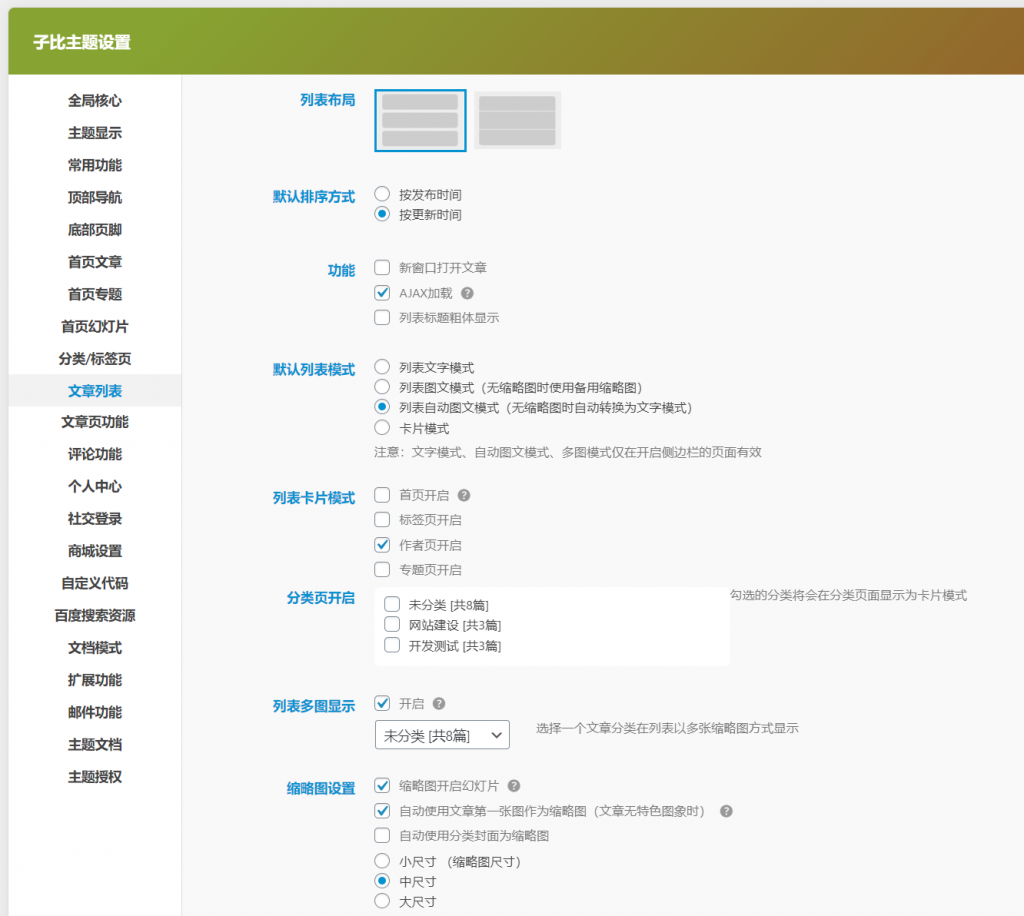Check the 未分类 [共8篇] category checkbox
Viewport: 1024px width, 916px height.
(392, 605)
